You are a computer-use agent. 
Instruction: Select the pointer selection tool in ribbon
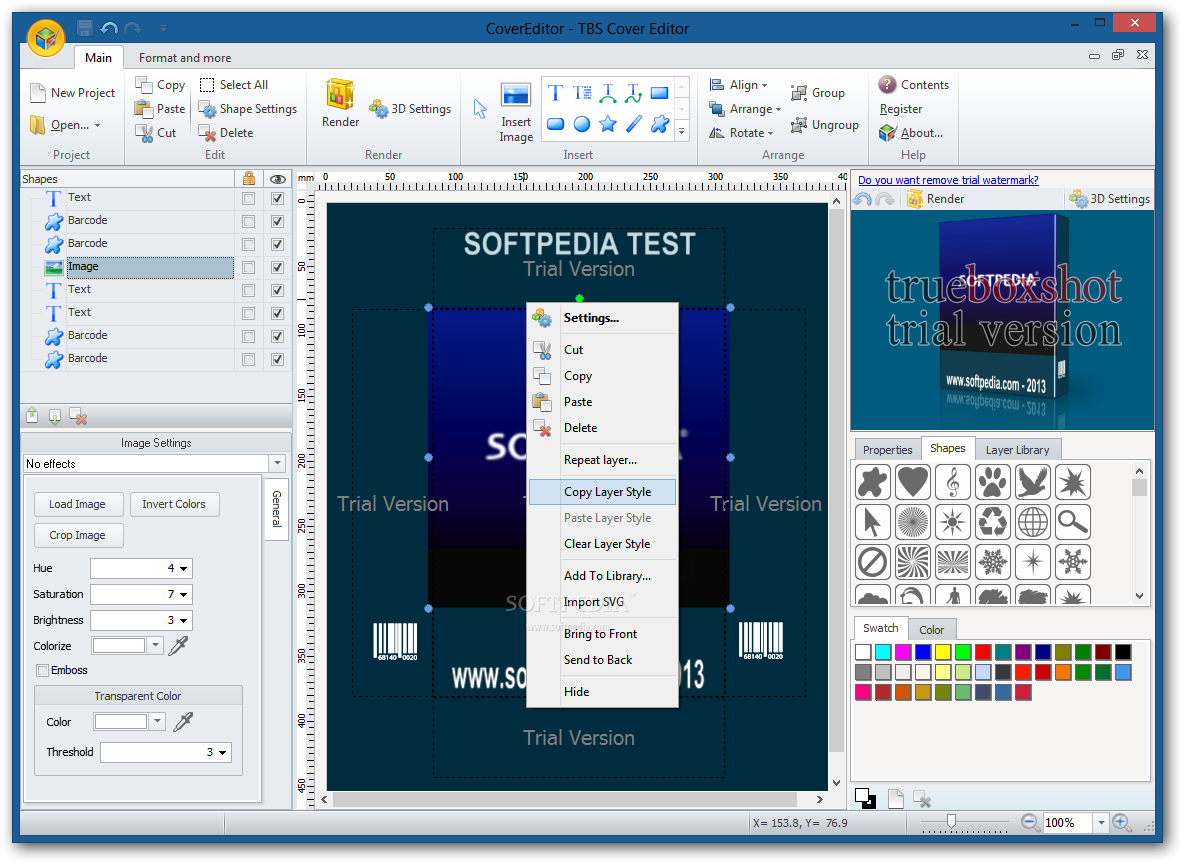click(481, 109)
